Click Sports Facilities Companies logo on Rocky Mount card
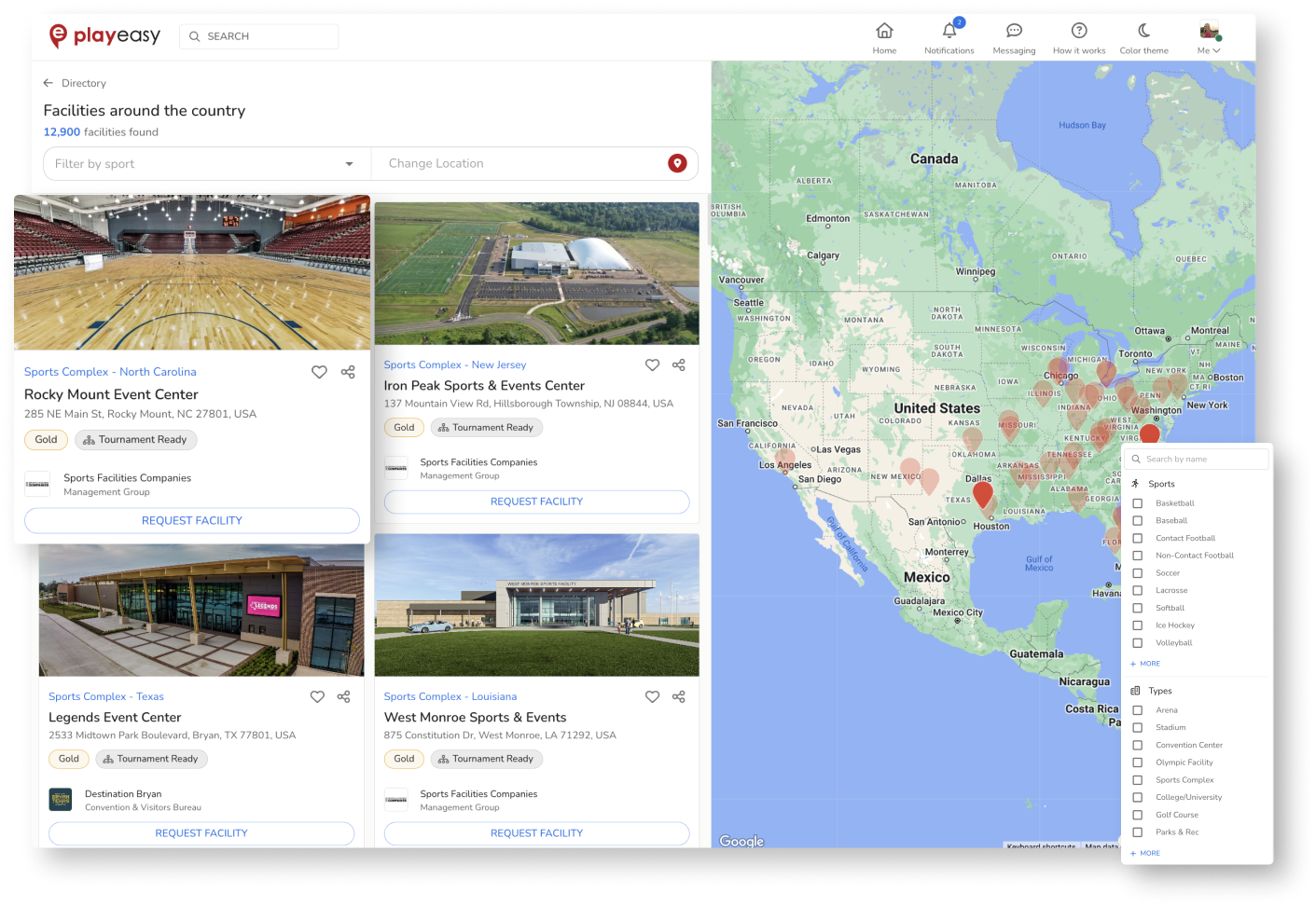 (37, 484)
